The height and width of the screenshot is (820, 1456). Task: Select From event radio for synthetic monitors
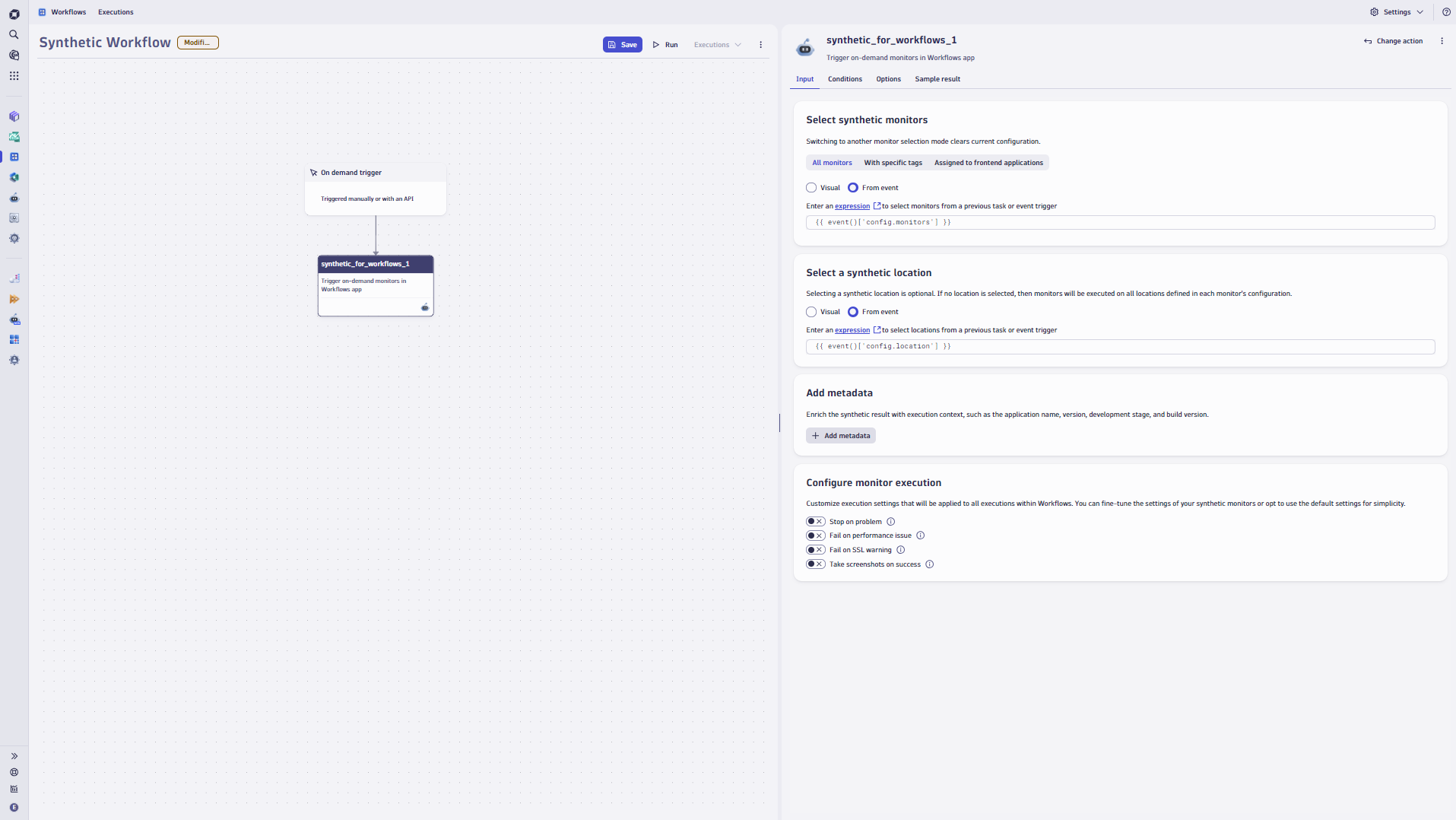click(x=853, y=188)
